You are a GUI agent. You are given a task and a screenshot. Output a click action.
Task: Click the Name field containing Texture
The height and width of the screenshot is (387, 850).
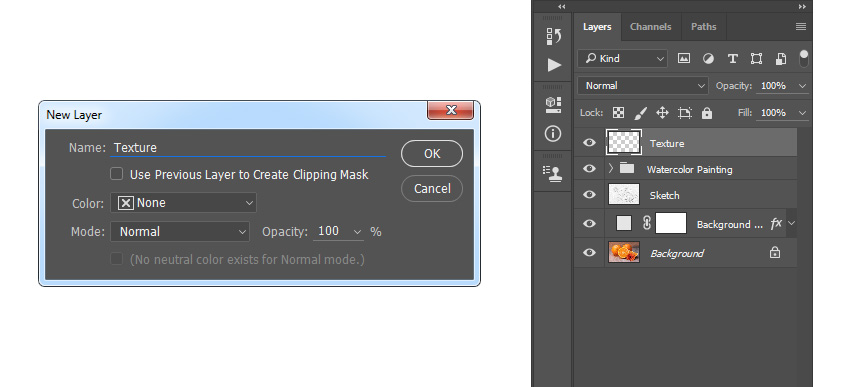click(248, 147)
